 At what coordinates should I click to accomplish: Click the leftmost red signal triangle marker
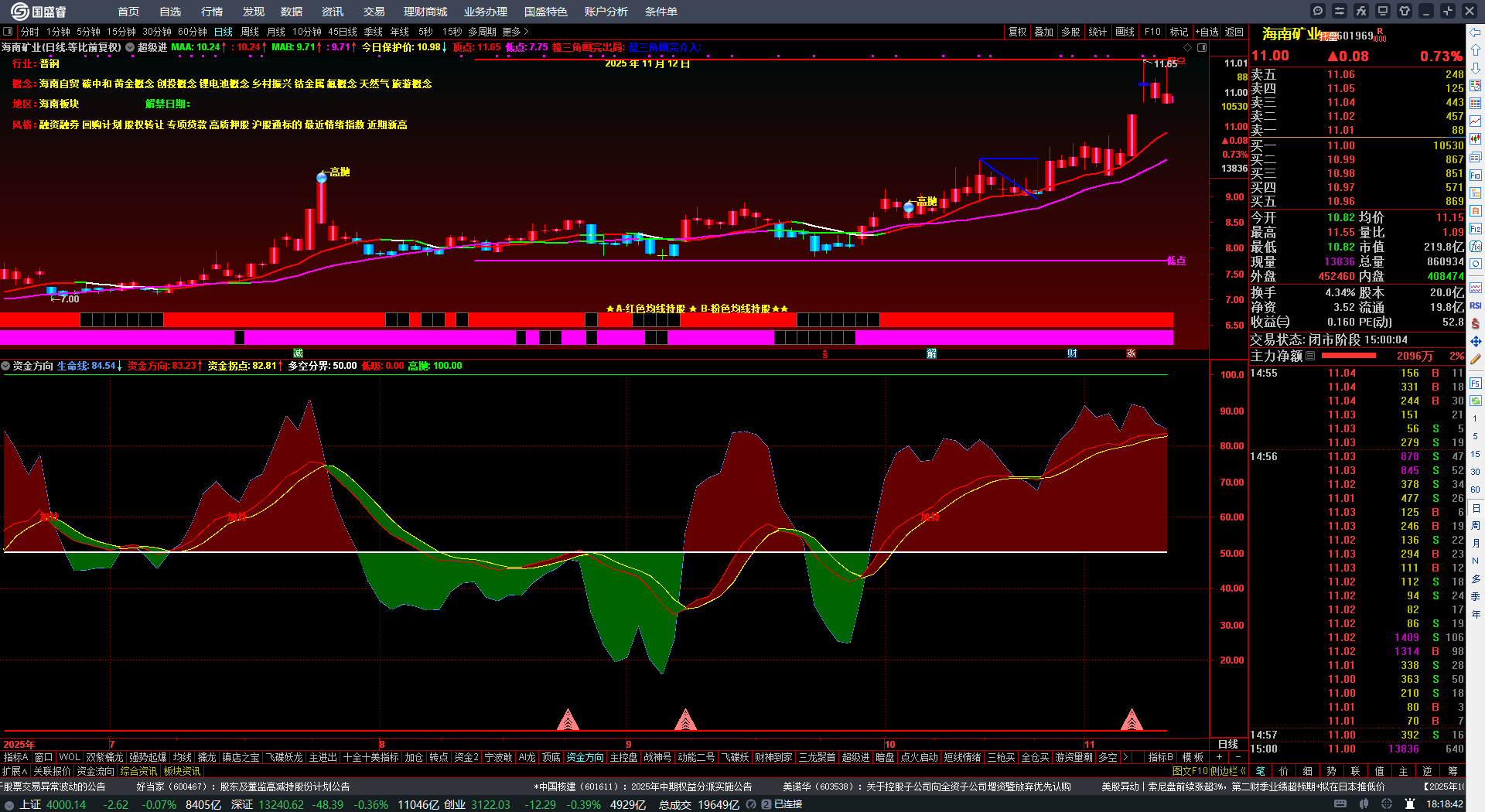568,720
